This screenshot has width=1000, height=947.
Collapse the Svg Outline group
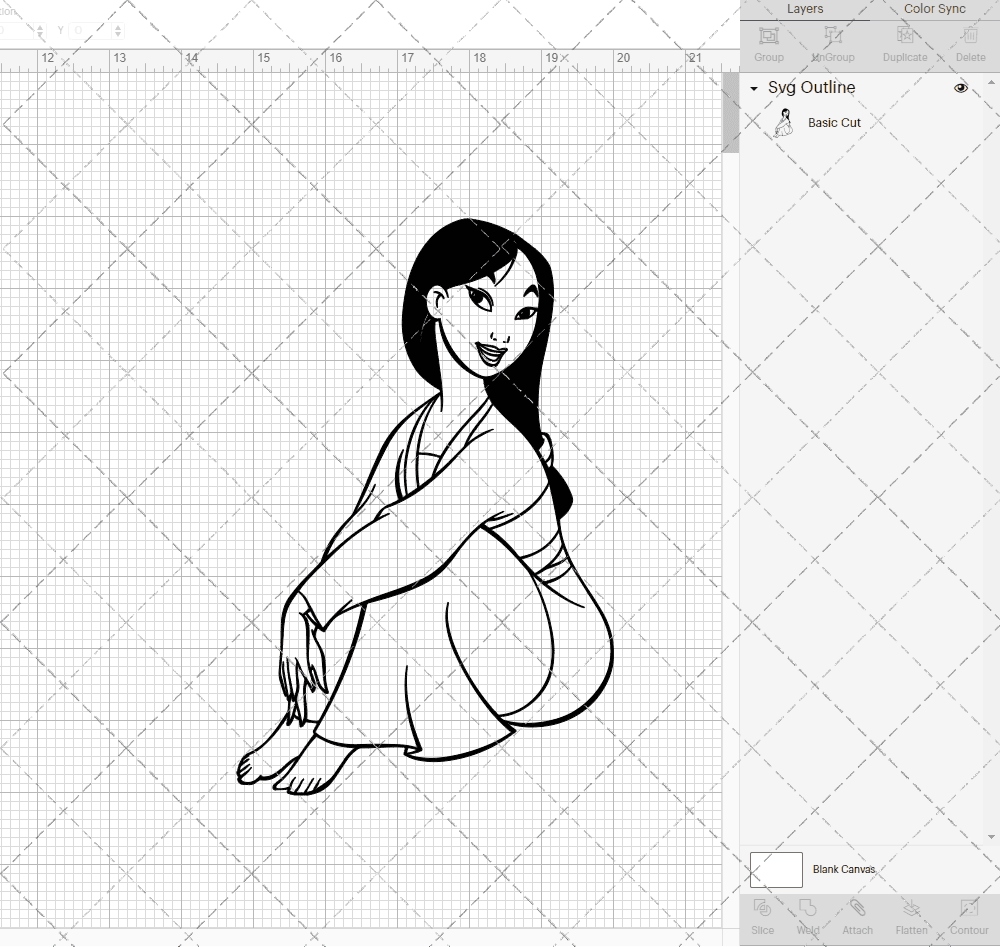pyautogui.click(x=753, y=88)
